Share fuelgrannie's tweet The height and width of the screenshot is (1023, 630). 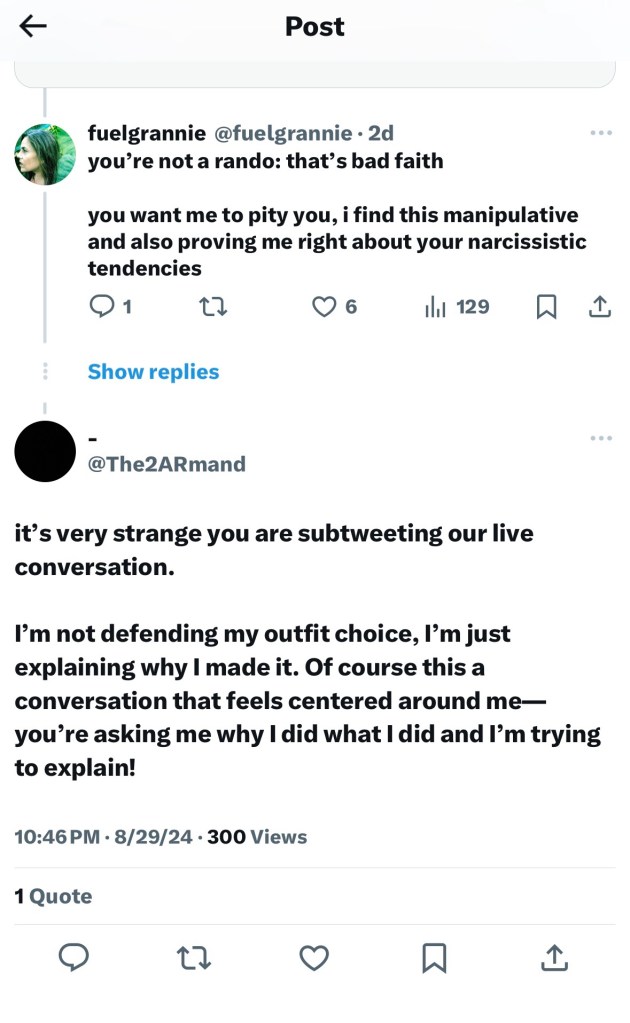(x=599, y=308)
